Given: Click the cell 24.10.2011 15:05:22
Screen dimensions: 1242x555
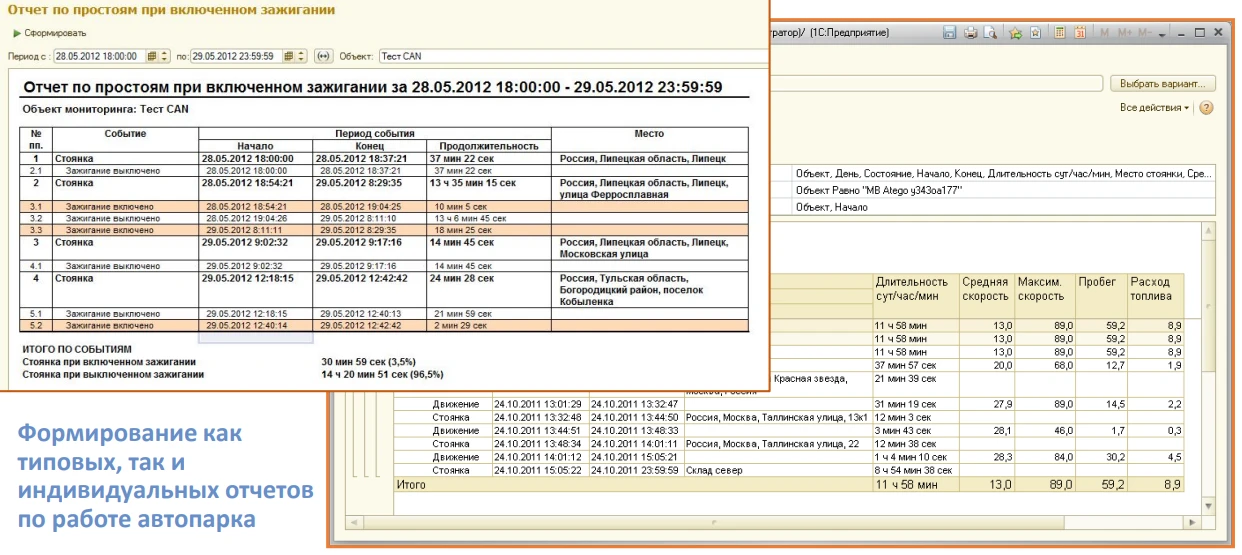Looking at the screenshot, I should (x=539, y=470).
